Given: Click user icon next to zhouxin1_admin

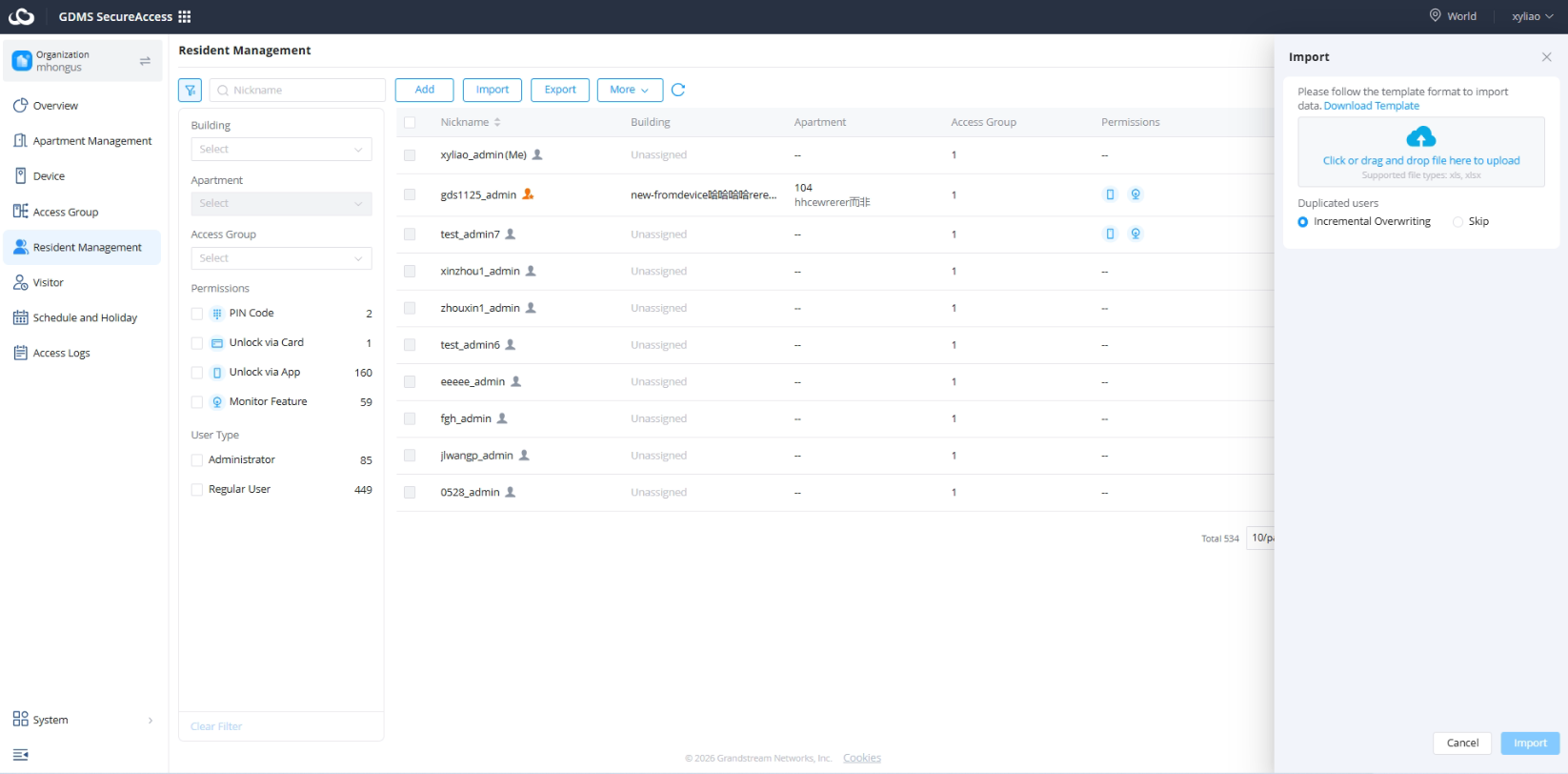Looking at the screenshot, I should (531, 308).
